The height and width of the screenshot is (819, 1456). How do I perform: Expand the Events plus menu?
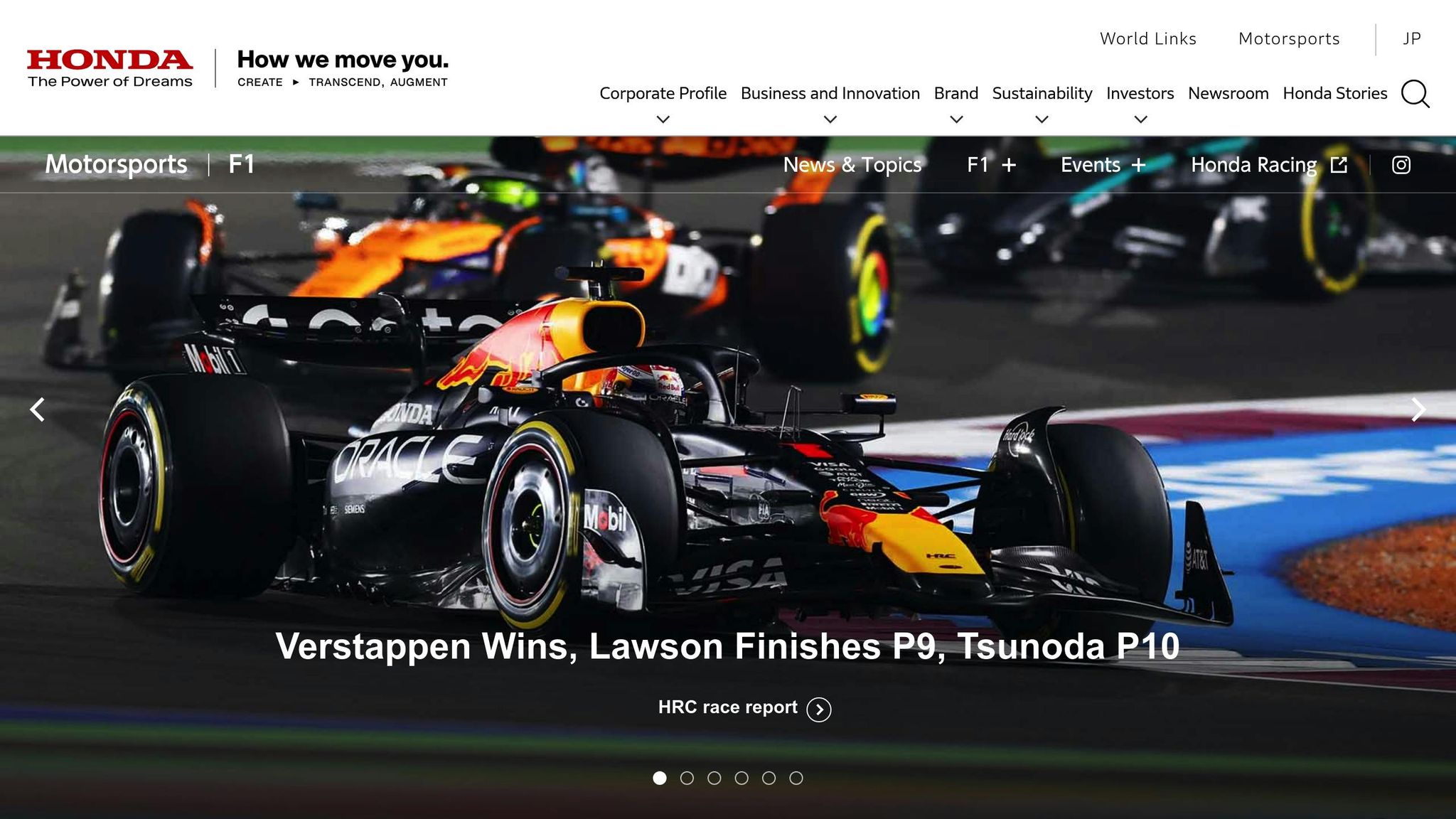[x=1138, y=165]
